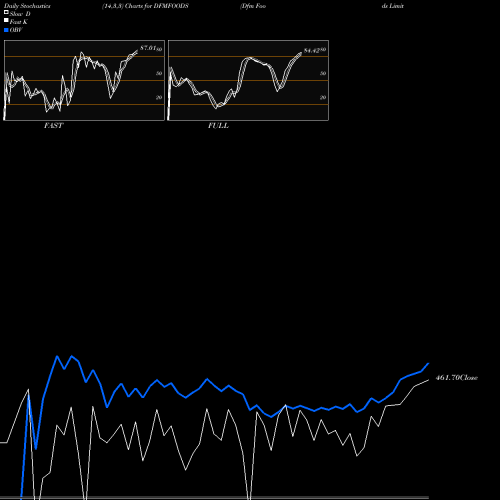Select the 'OBV' legend label
The height and width of the screenshot is (500, 500).
16,30
